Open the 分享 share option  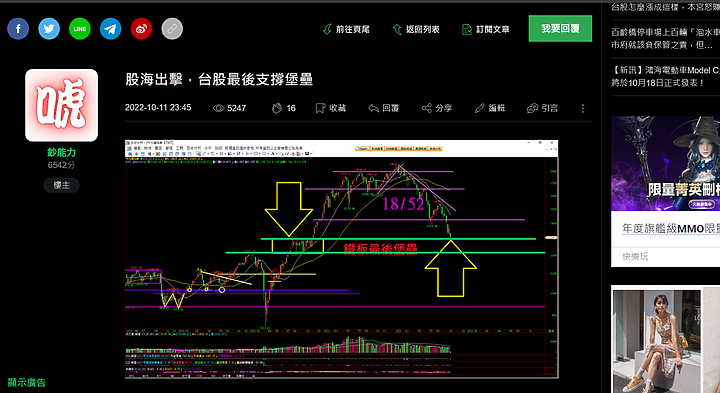click(437, 108)
